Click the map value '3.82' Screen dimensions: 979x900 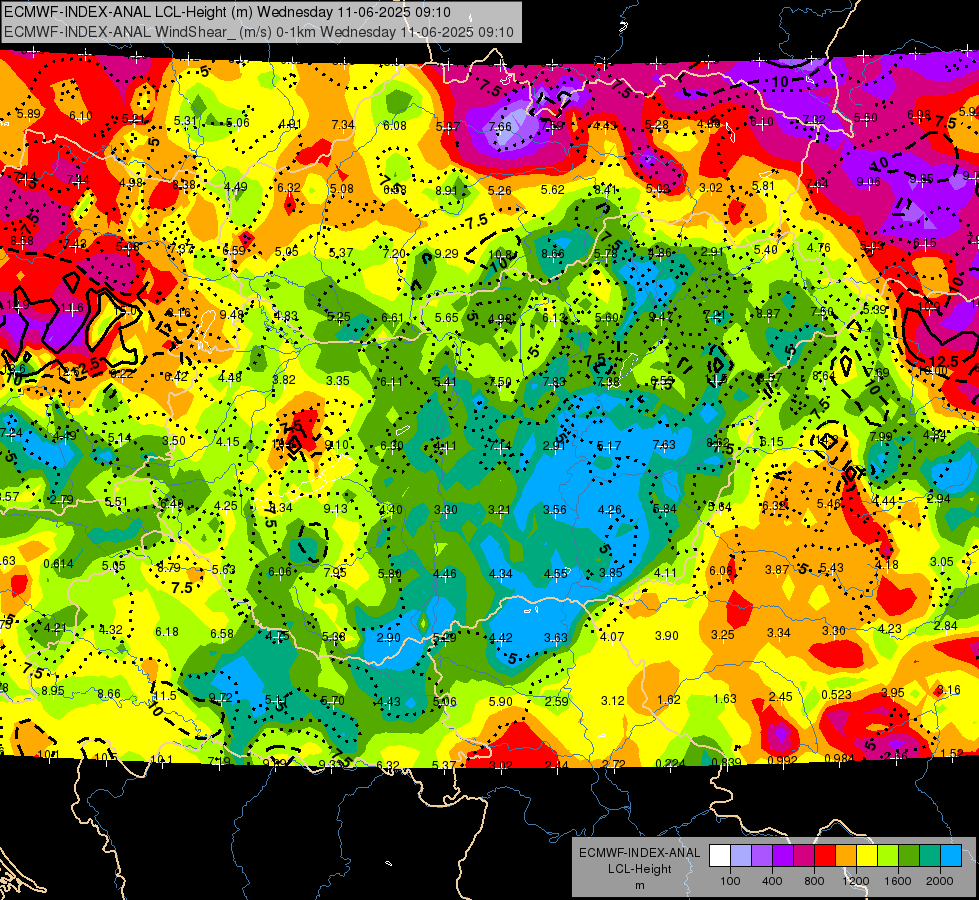click(x=284, y=380)
